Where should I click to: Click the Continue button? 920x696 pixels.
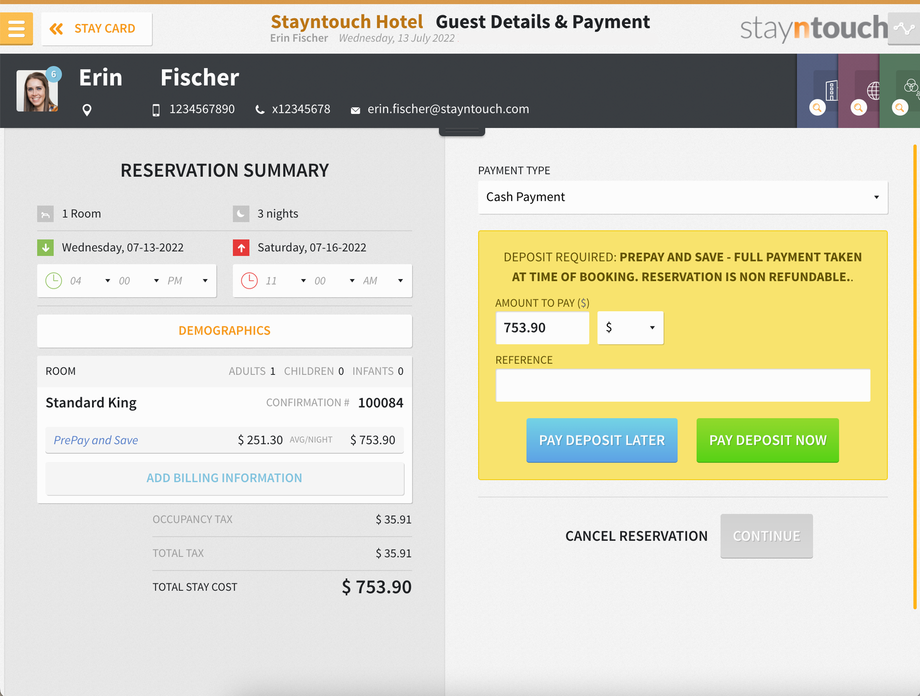(766, 536)
